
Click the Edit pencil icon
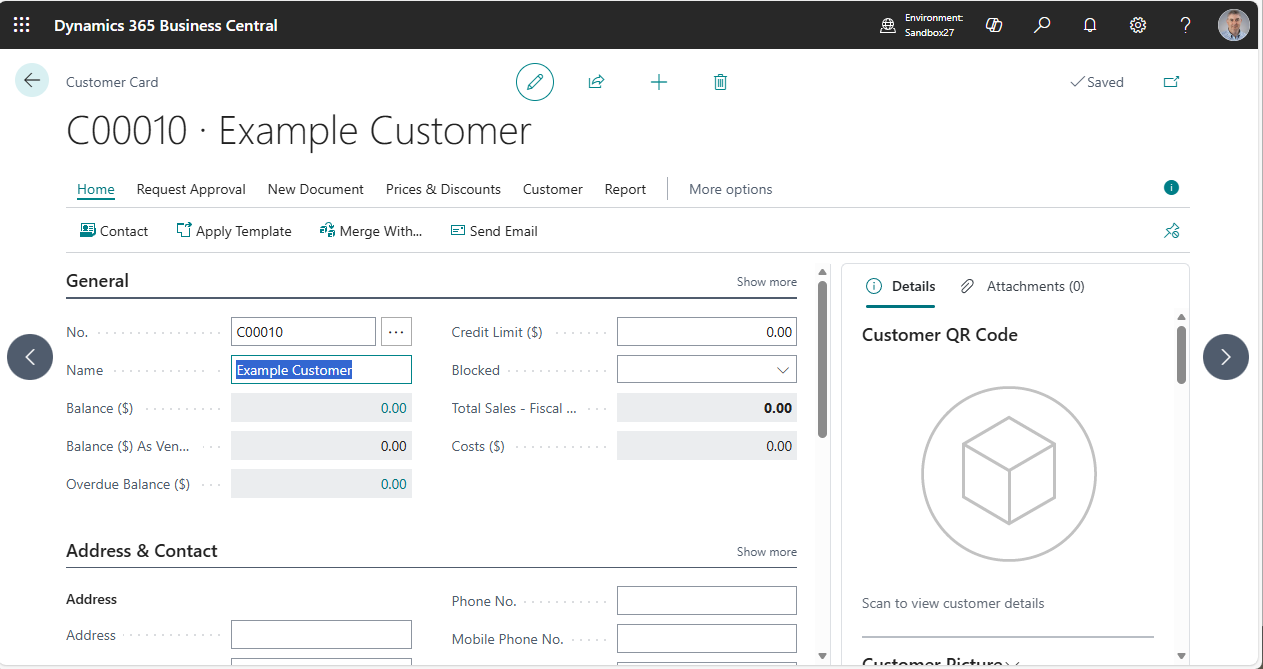pos(535,82)
